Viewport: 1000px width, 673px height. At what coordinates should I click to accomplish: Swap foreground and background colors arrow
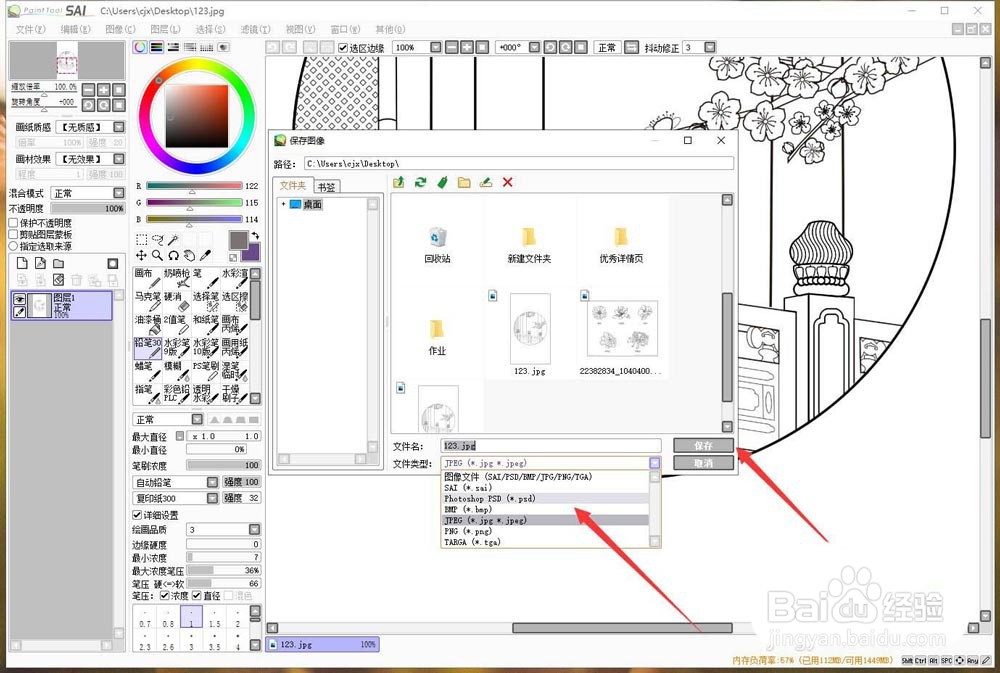(x=255, y=235)
